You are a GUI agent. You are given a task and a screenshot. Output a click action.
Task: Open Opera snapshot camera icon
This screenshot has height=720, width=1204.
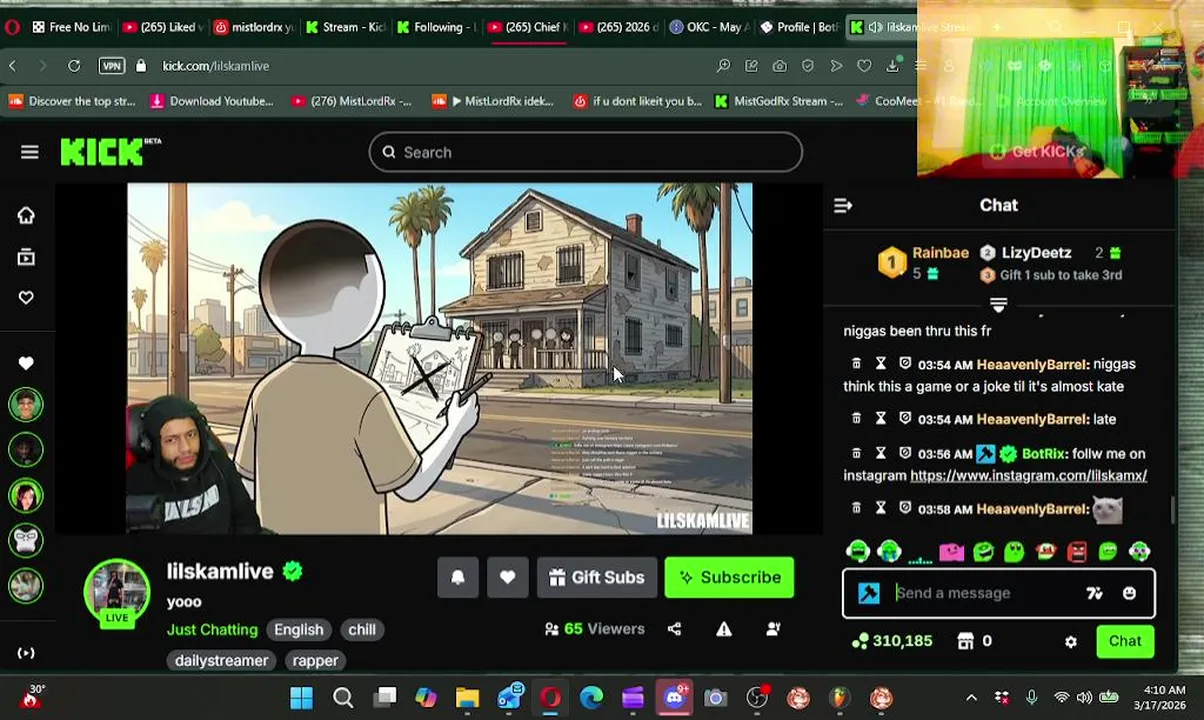779,66
